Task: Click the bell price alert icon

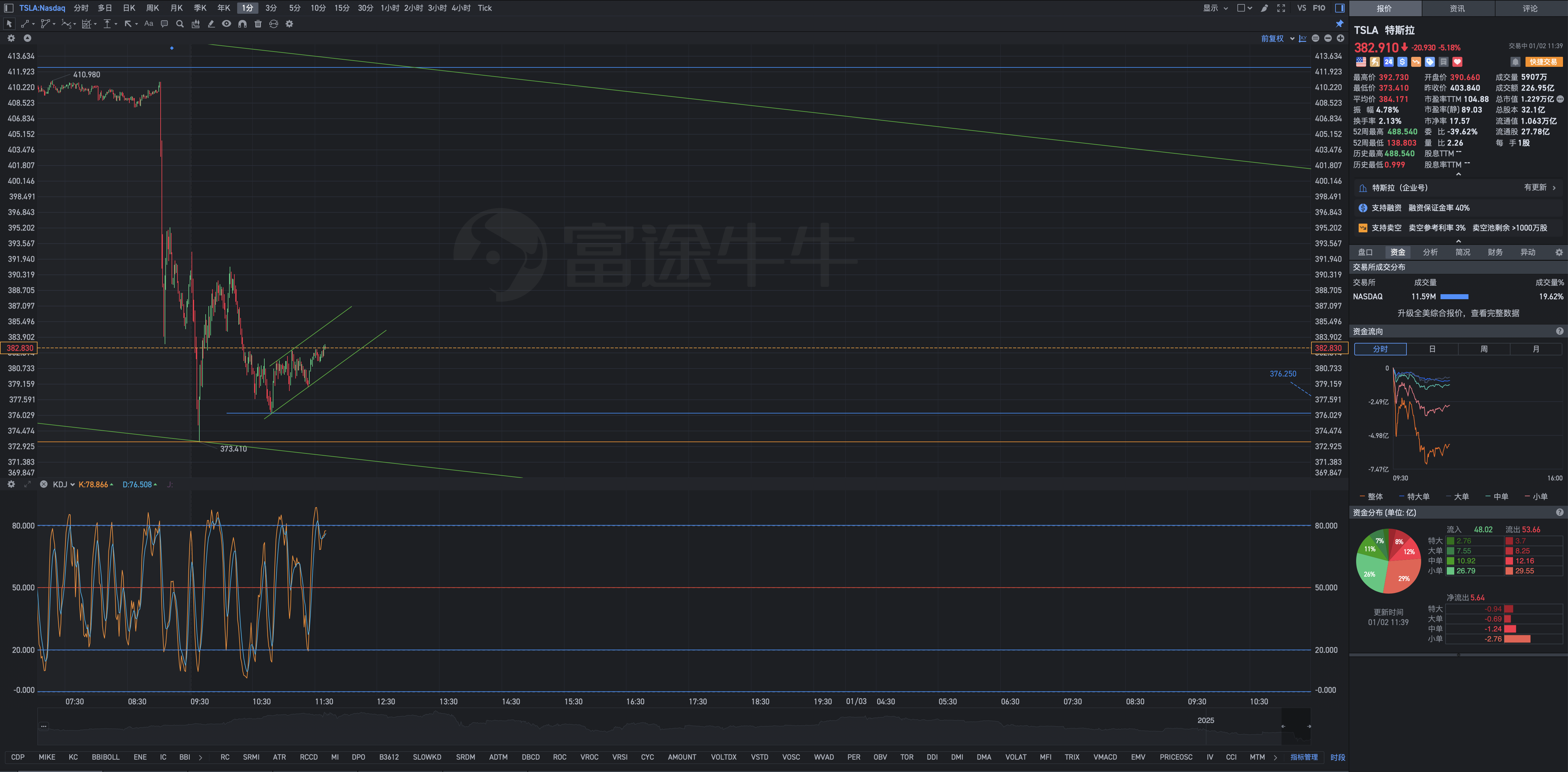Action: tap(1516, 62)
